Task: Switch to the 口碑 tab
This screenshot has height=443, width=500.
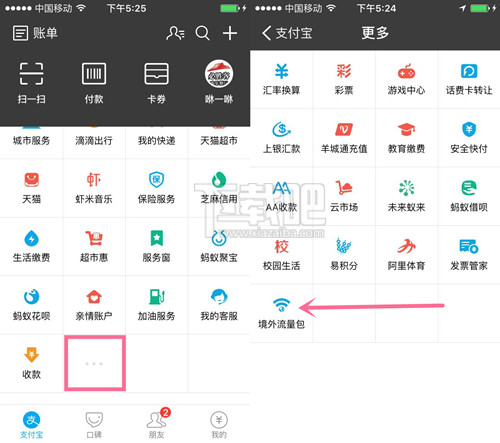Action: tap(94, 424)
